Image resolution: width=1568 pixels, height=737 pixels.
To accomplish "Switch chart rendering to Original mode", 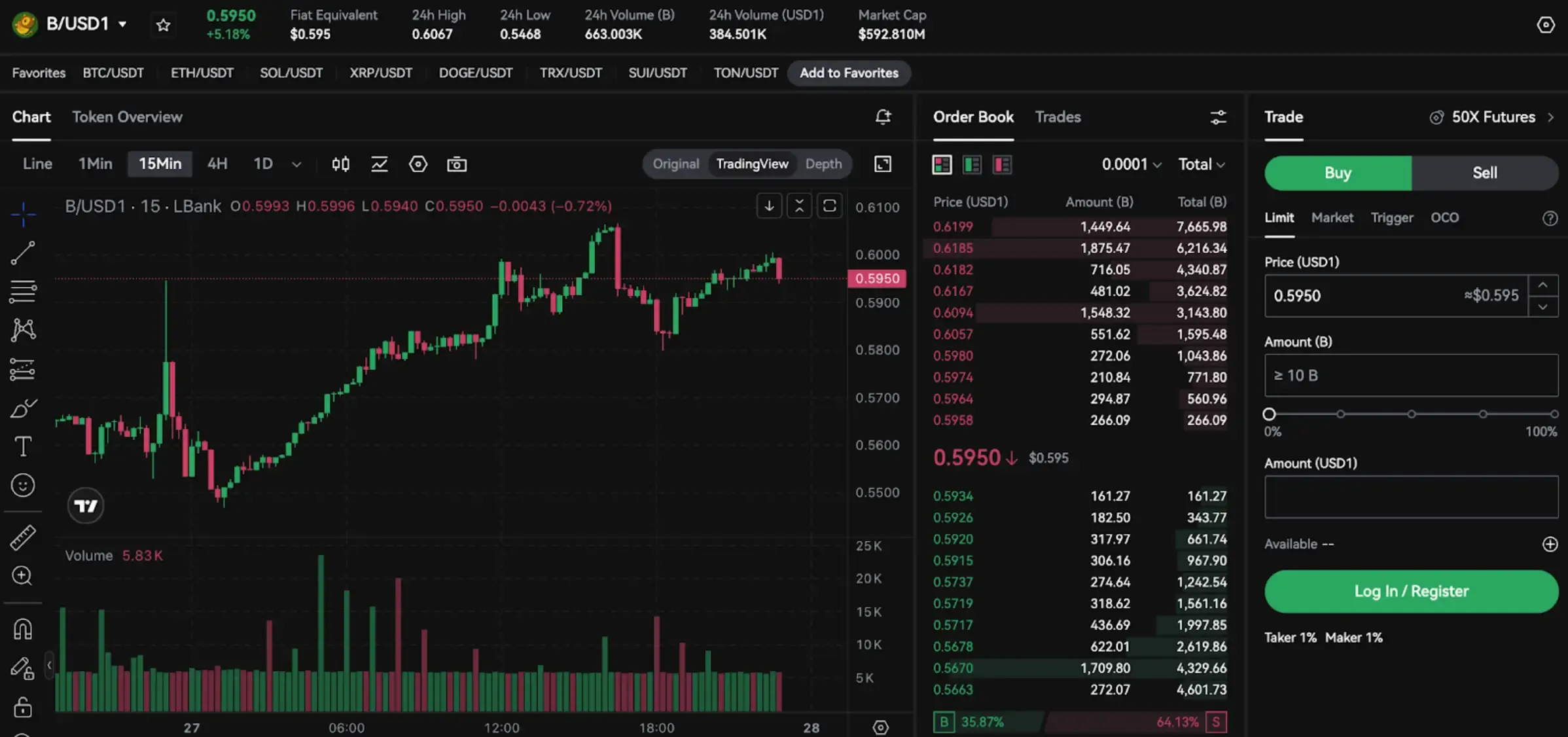I will 675,164.
